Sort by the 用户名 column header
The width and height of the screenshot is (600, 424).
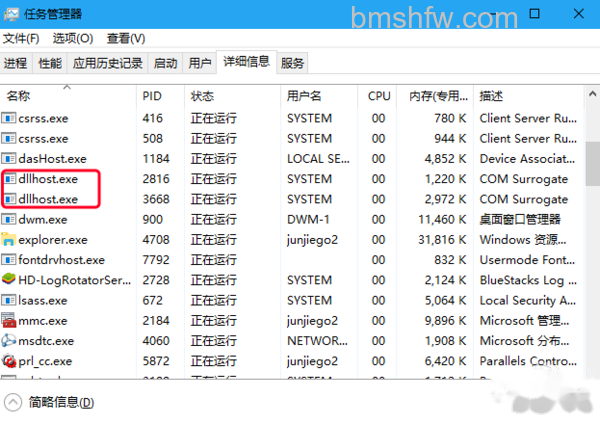pos(319,96)
